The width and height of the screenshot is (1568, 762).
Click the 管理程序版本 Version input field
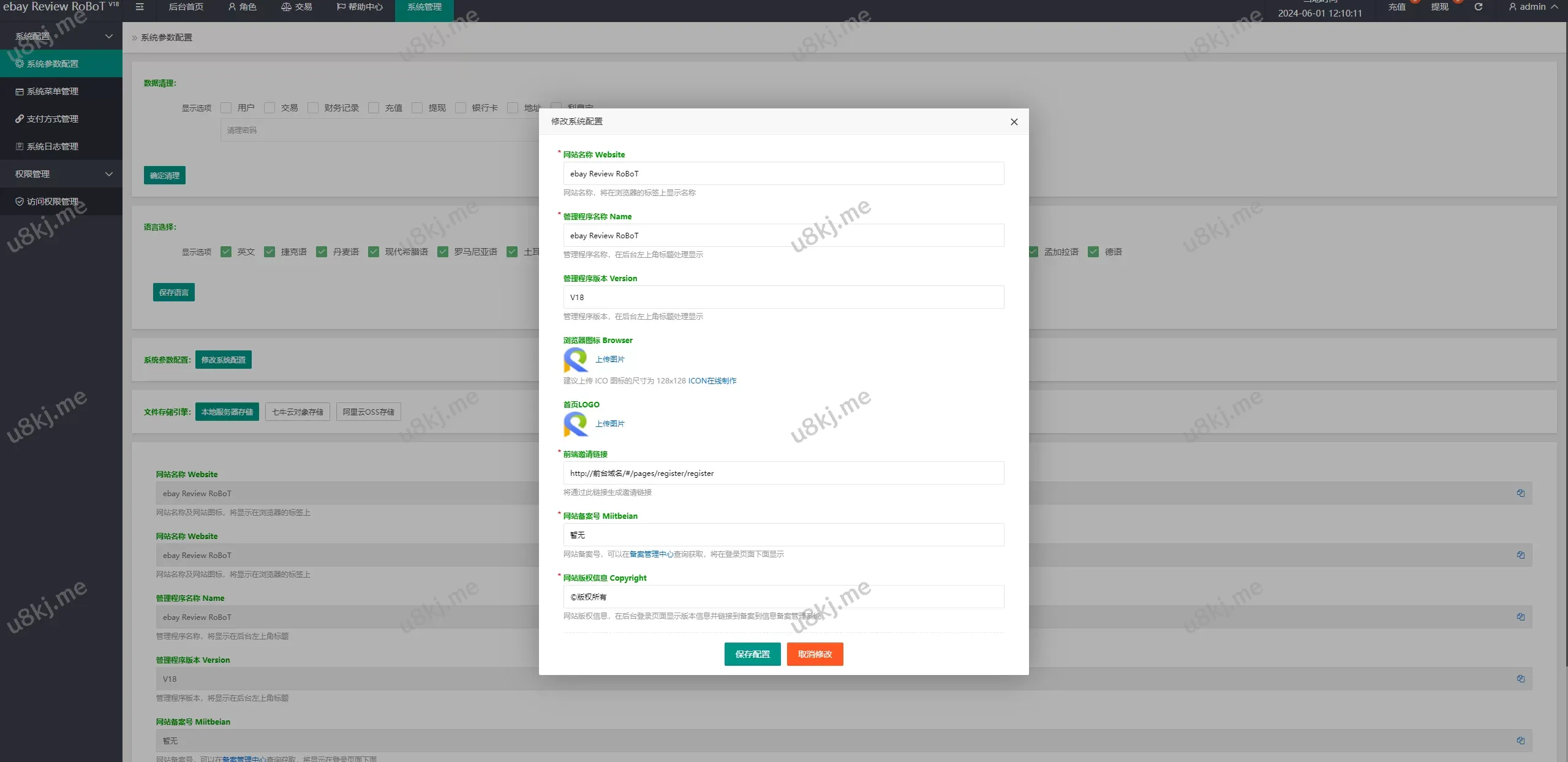tap(783, 297)
